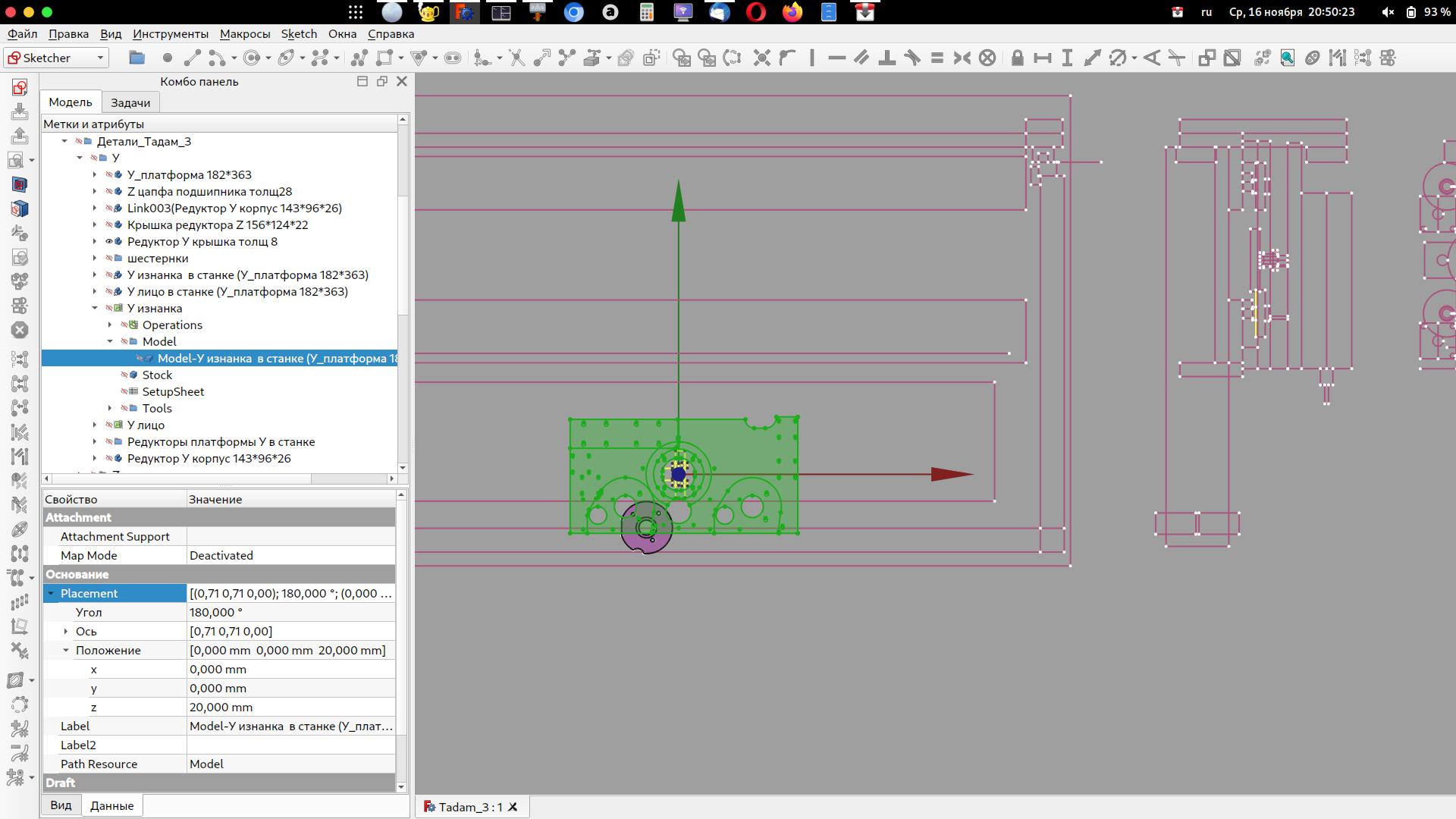Apply the perpendicular constraint
The width and height of the screenshot is (1456, 819).
click(886, 58)
